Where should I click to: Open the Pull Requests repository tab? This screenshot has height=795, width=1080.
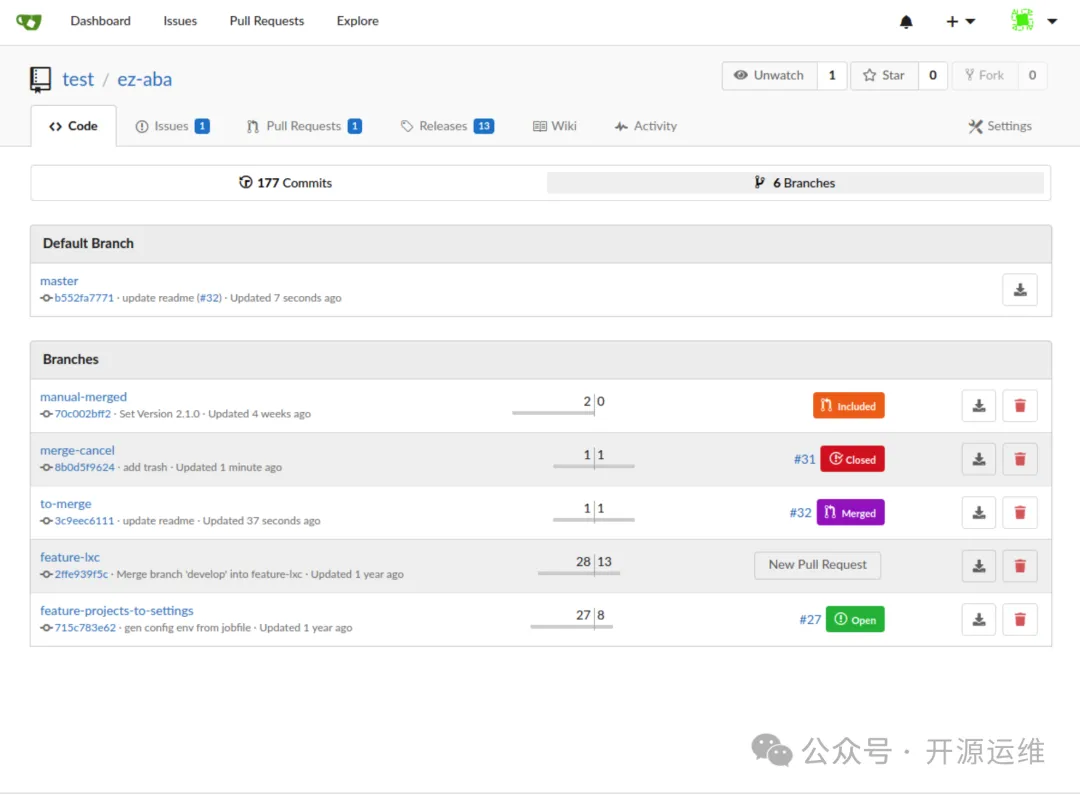click(x=303, y=127)
